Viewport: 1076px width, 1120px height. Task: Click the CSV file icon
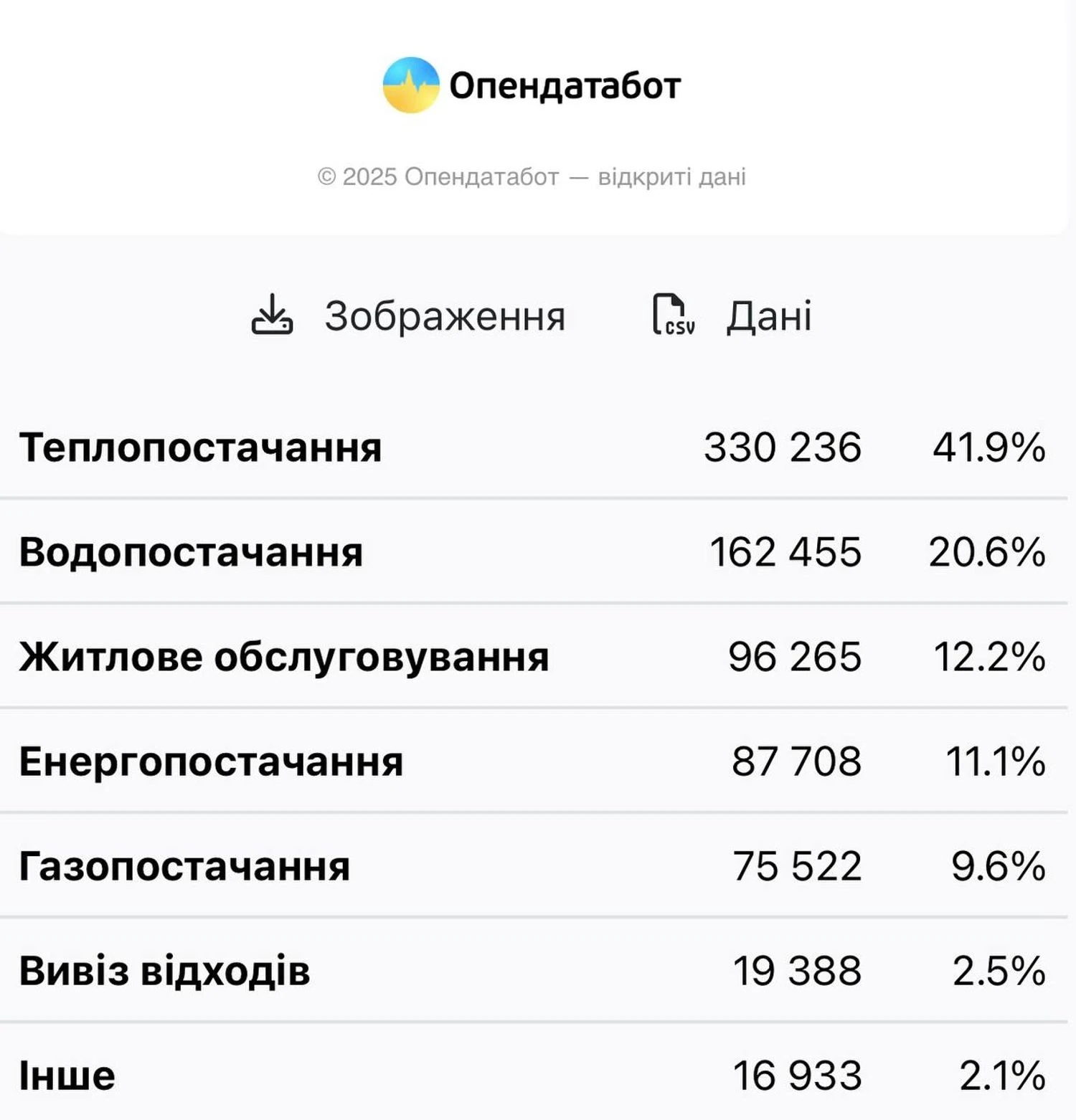click(673, 315)
